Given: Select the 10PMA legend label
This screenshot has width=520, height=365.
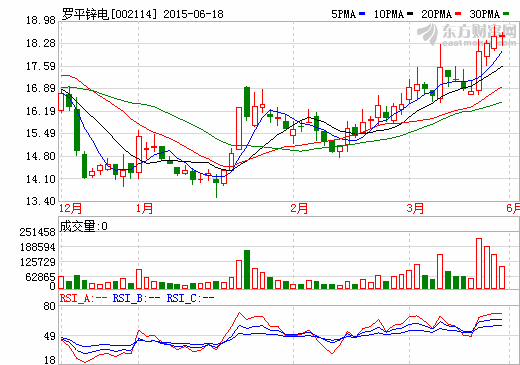Looking at the screenshot, I should point(389,14).
